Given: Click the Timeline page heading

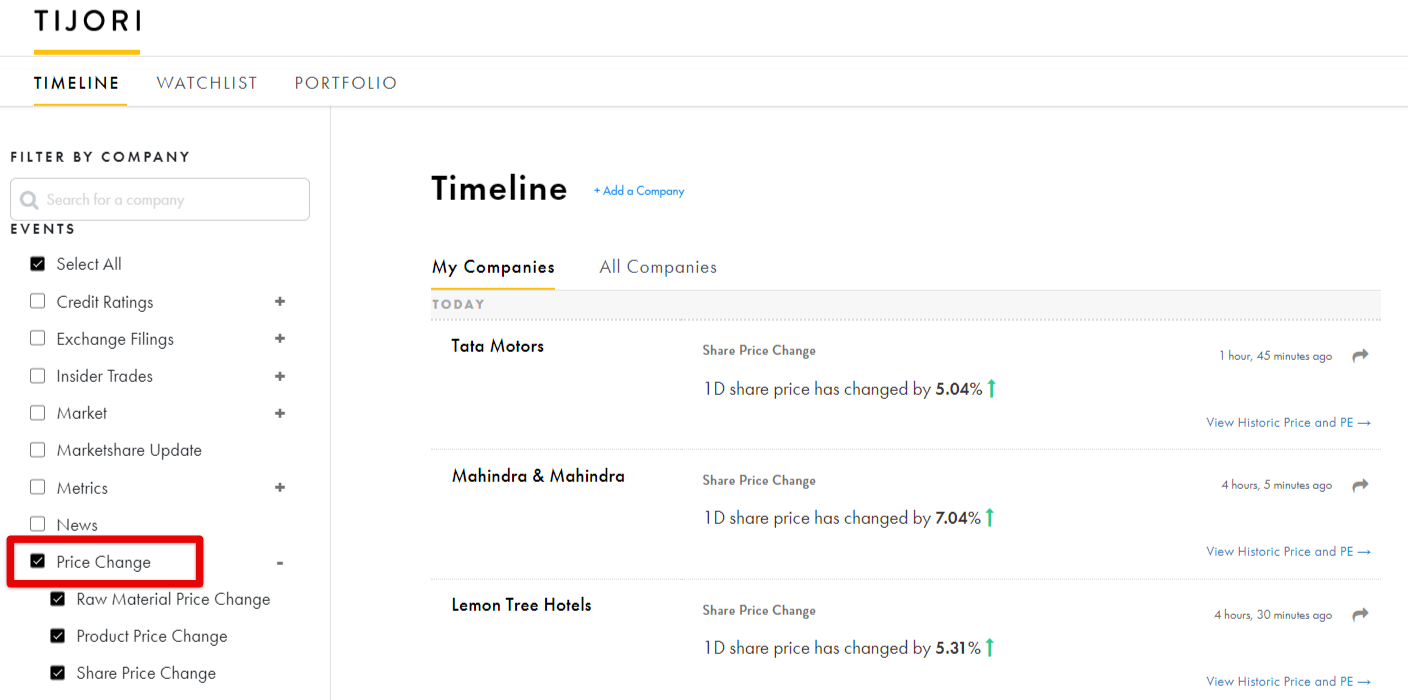Looking at the screenshot, I should point(499,189).
